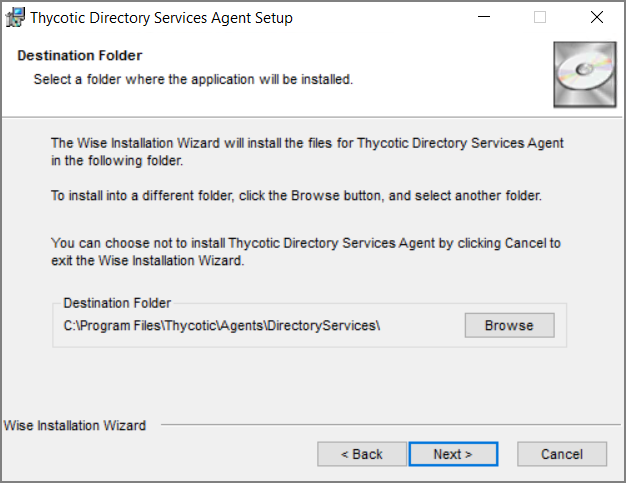Screen dimensions: 626x483
Task: Click the C:\Program Files\Thycotic destination path
Action: 222,326
